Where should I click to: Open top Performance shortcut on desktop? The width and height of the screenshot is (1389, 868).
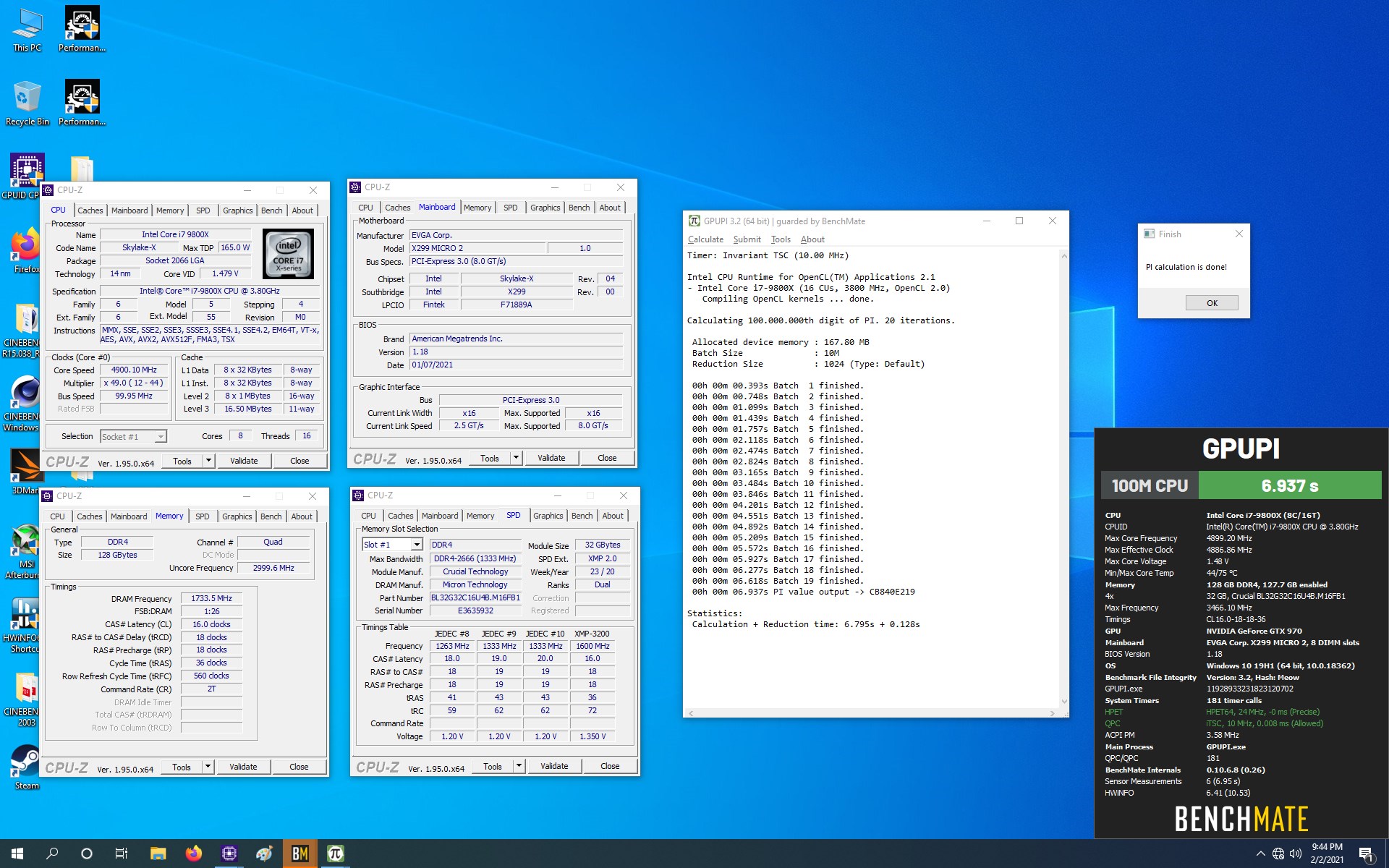(x=82, y=29)
